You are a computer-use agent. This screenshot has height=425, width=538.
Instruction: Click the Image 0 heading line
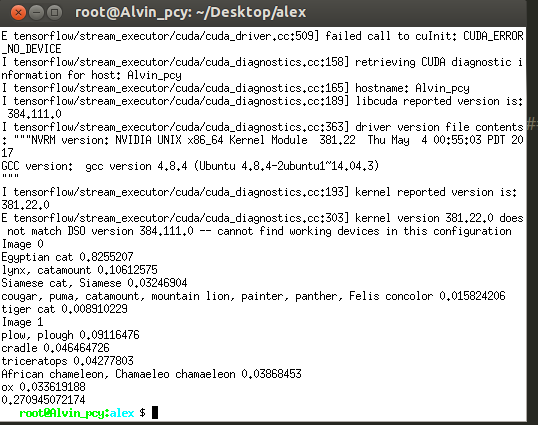click(22, 244)
